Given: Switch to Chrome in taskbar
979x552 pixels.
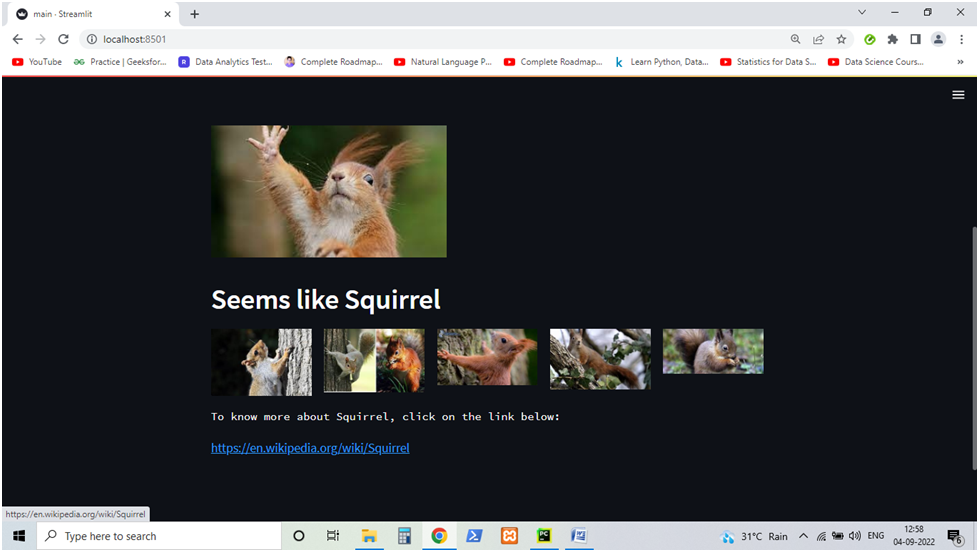Looking at the screenshot, I should (439, 536).
